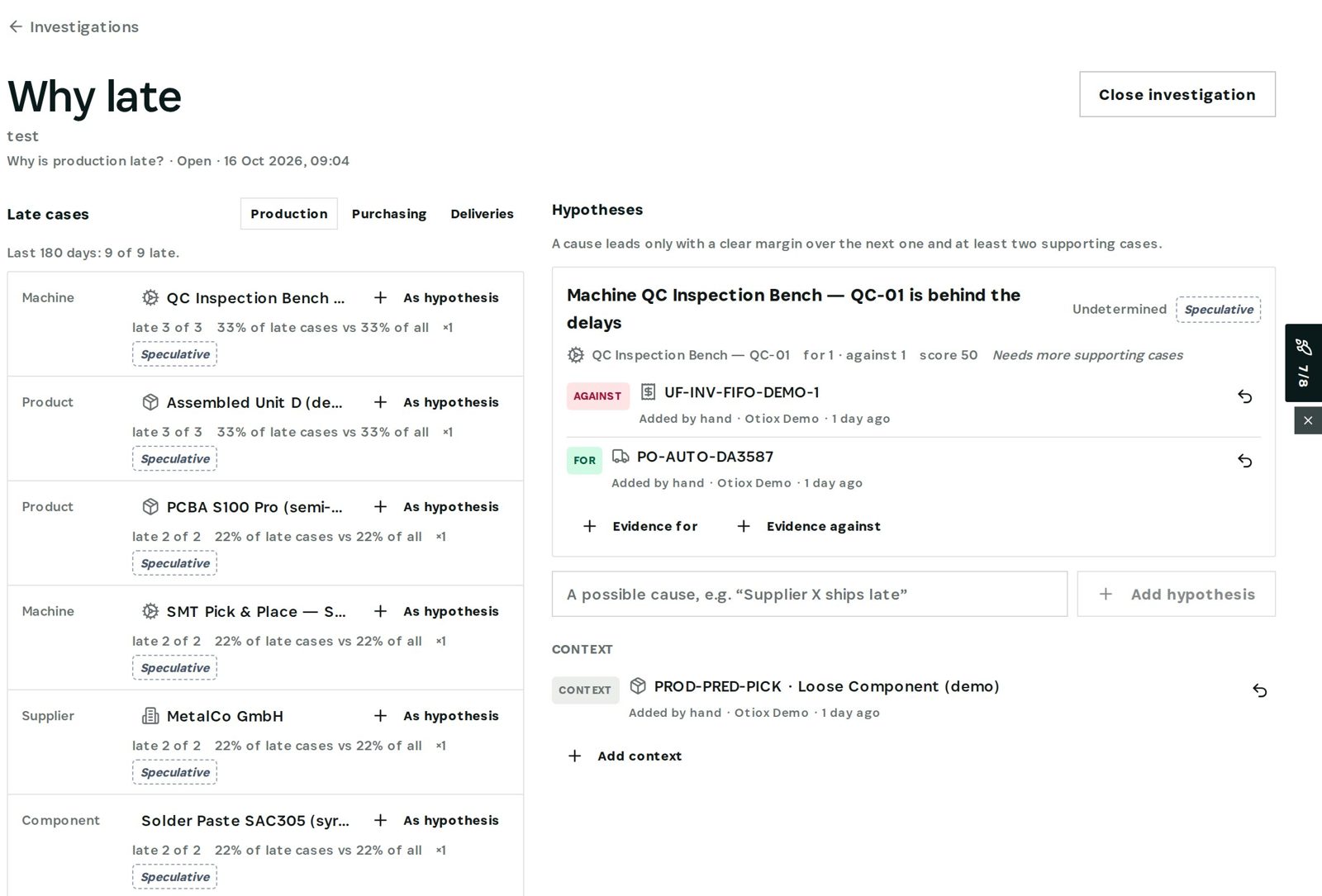Viewport: 1322px width, 896px height.
Task: Click building icon of MetalCo GmbH
Action: point(150,716)
